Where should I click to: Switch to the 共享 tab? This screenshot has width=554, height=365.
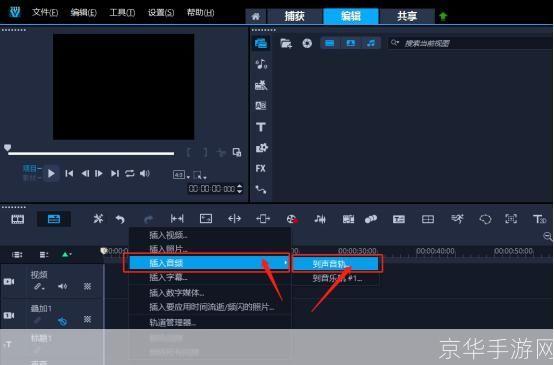click(407, 16)
